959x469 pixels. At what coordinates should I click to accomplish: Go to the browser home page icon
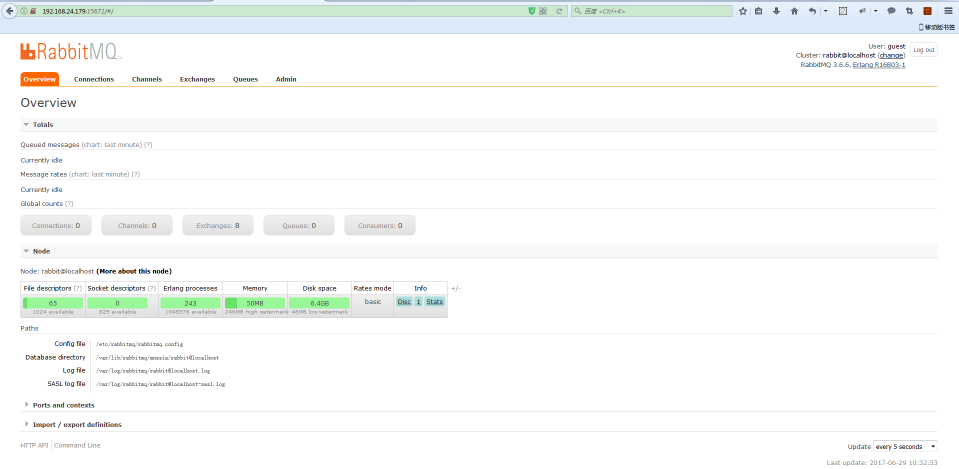794,11
